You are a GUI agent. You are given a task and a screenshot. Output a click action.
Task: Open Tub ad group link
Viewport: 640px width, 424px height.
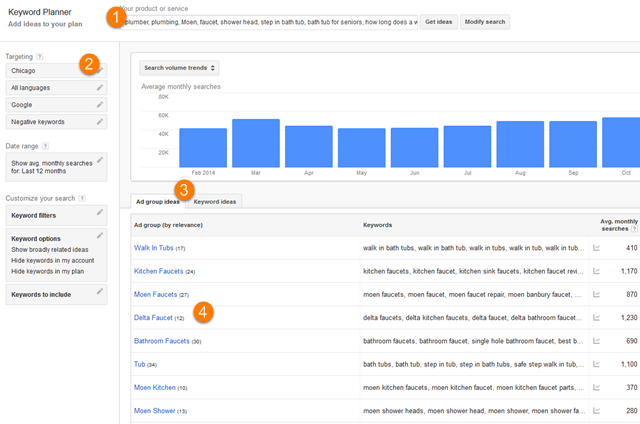pos(140,364)
